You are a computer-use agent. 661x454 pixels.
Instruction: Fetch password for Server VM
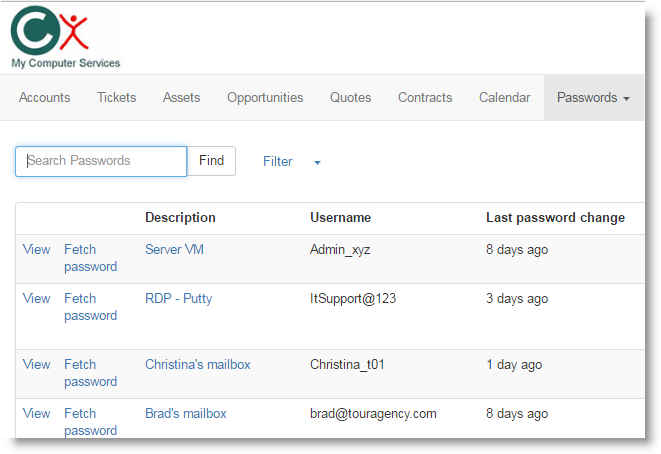pos(90,258)
